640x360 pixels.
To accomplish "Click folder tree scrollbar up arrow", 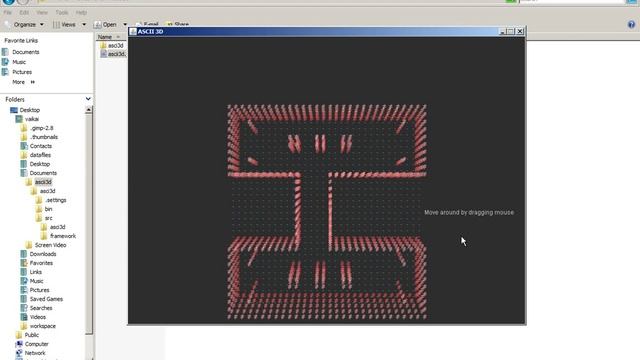I will pos(88,110).
